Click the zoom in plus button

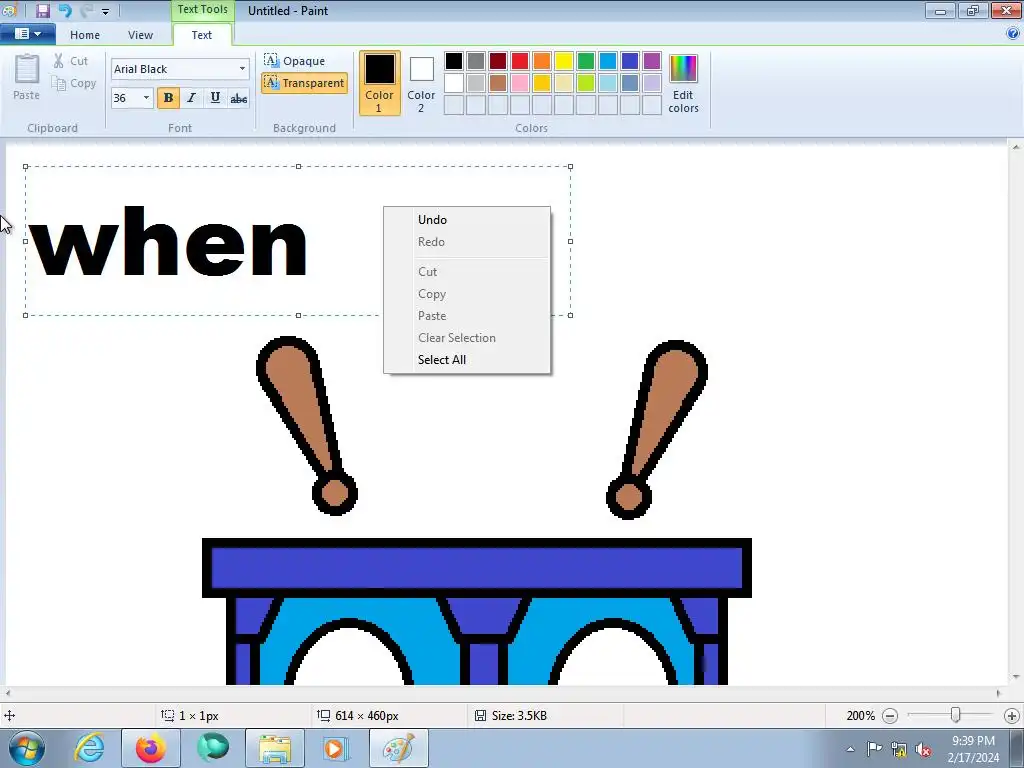1012,716
